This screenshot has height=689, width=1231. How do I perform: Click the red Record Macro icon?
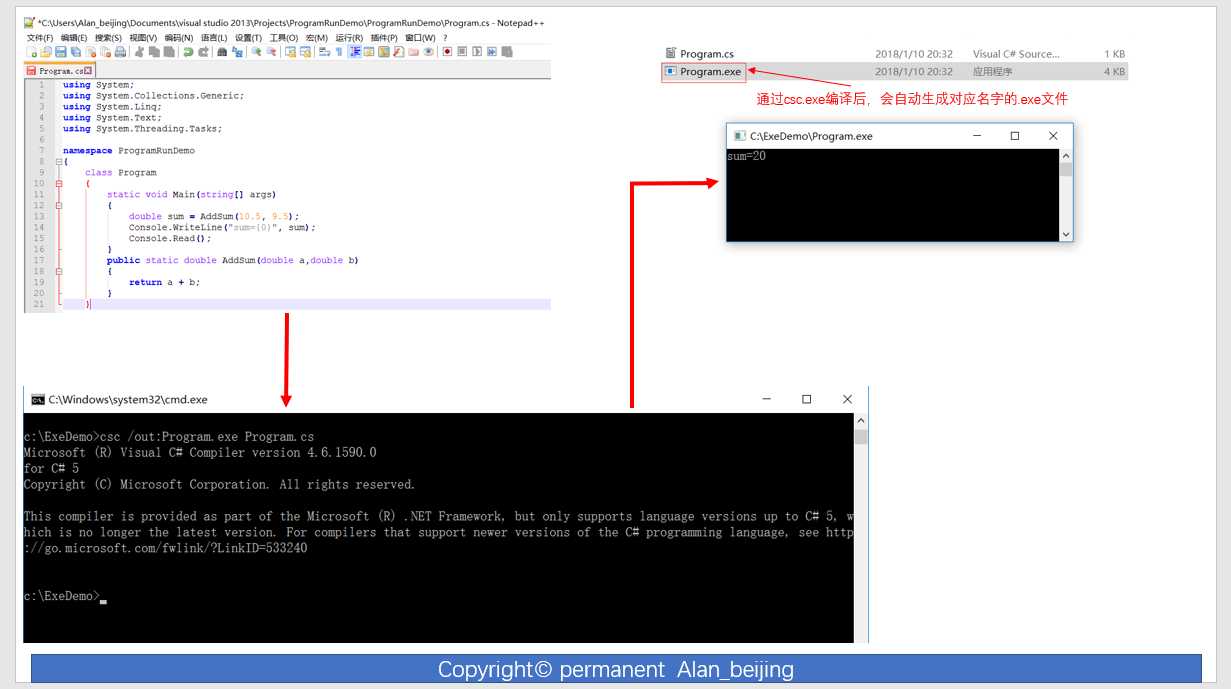pyautogui.click(x=447, y=51)
